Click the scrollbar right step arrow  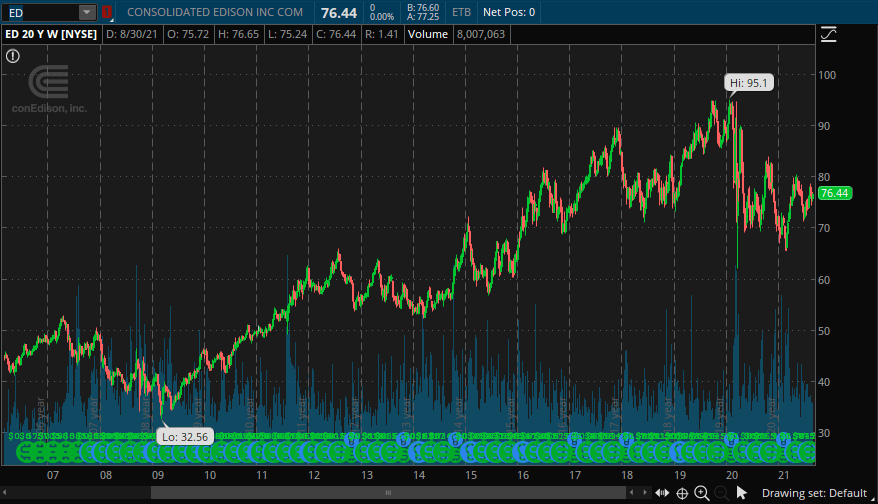tap(645, 493)
